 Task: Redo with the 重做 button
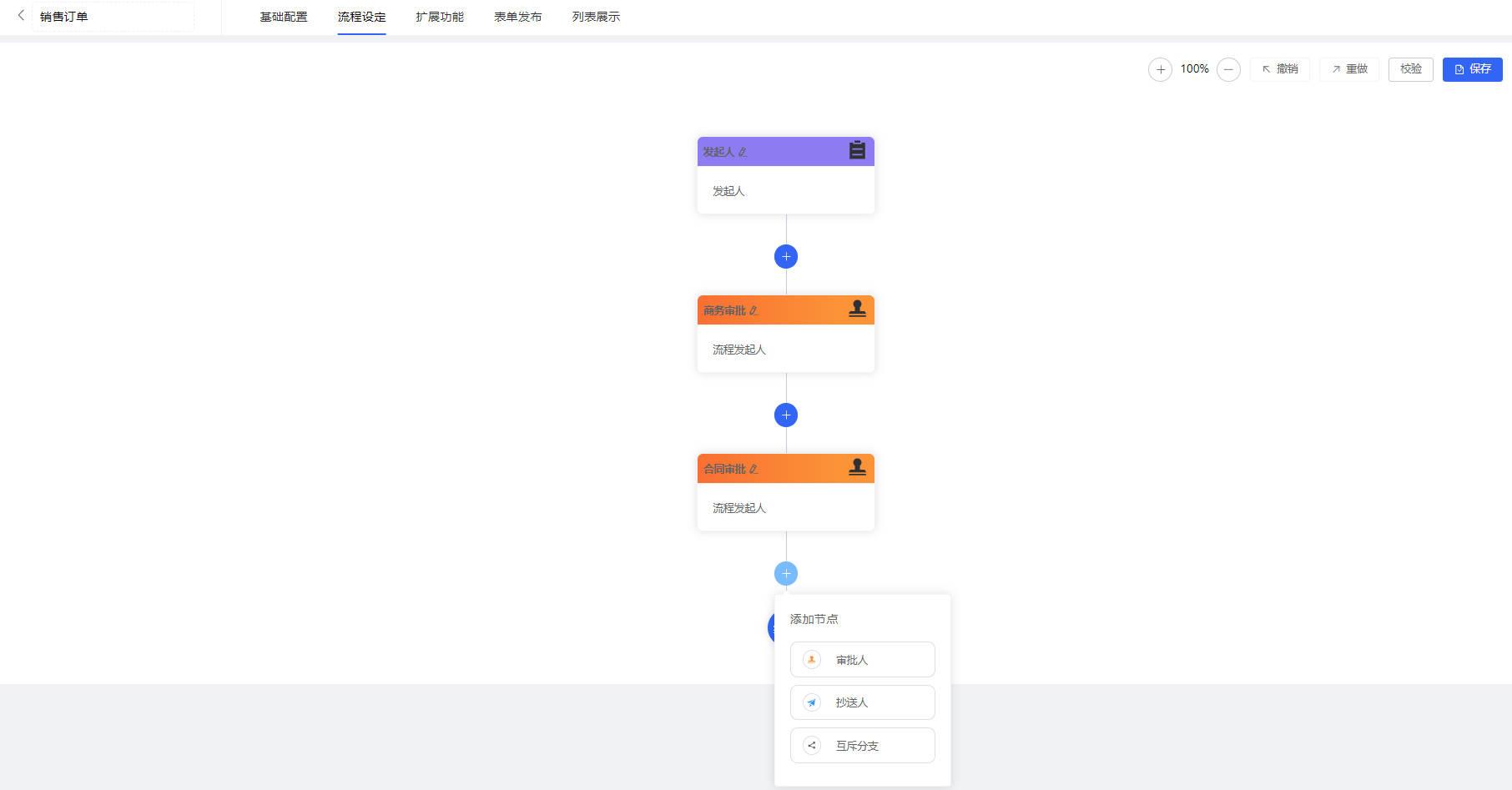pos(1349,69)
